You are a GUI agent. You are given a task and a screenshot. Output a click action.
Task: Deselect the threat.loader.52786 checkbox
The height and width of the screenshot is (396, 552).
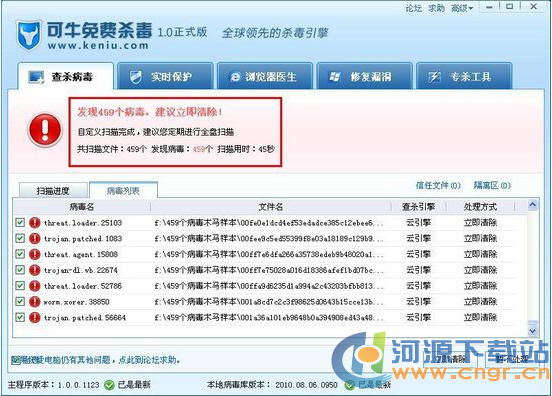20,286
